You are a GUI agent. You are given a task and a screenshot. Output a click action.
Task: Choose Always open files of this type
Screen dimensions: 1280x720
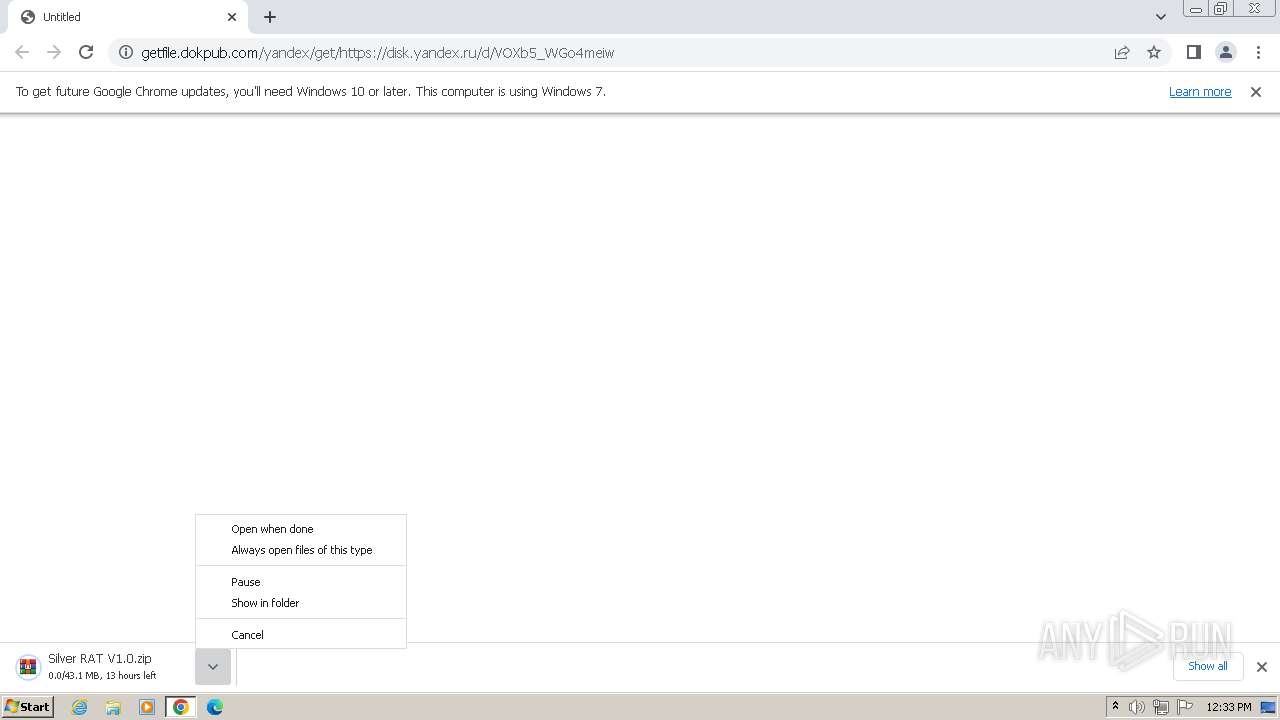300,550
